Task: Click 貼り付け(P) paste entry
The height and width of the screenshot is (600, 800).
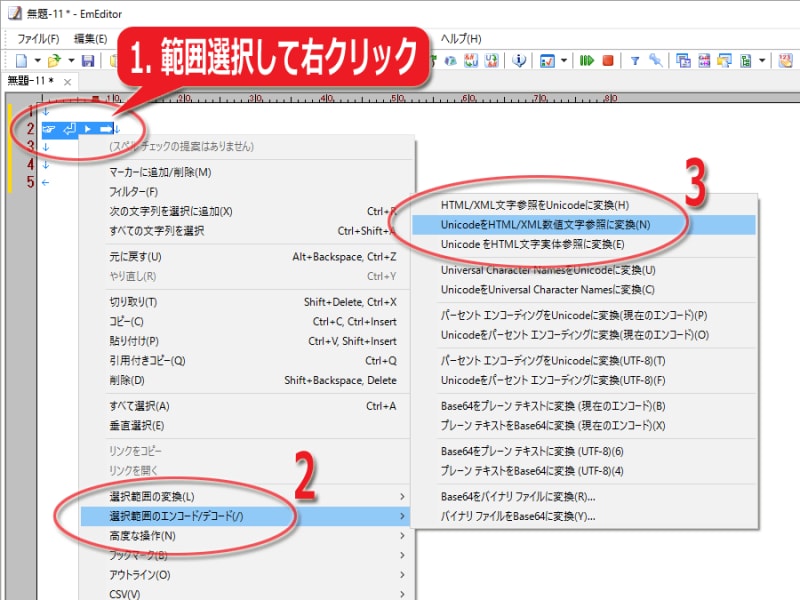Action: tap(246, 341)
